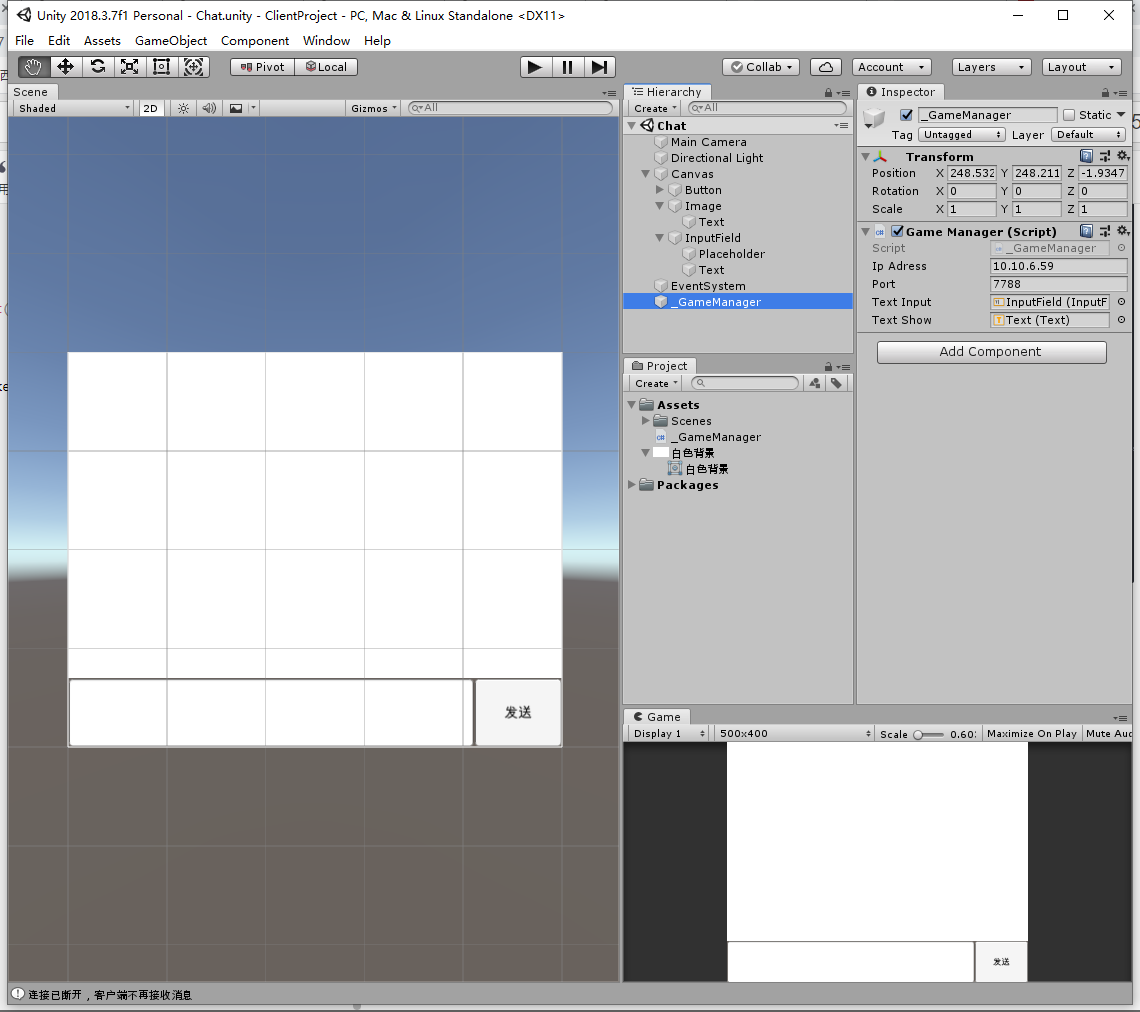This screenshot has height=1012, width=1140.
Task: Click the Add Component button
Action: (x=992, y=352)
